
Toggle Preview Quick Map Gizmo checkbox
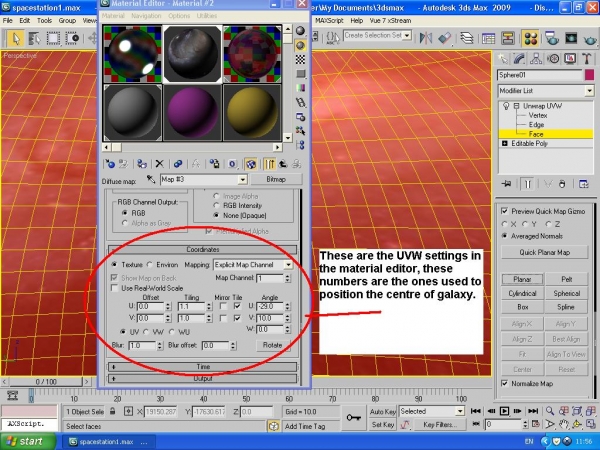tap(505, 211)
